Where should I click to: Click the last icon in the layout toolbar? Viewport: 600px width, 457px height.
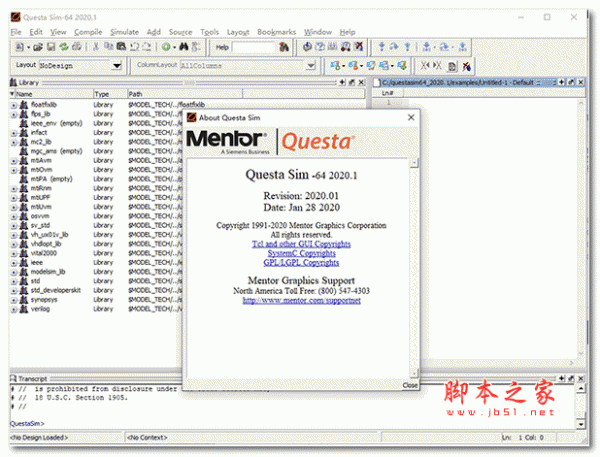466,66
